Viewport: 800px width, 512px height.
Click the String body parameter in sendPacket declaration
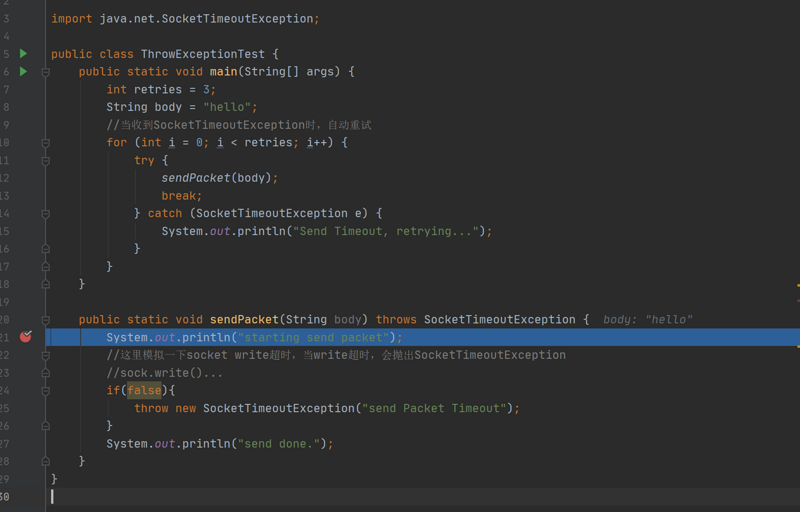click(x=323, y=320)
